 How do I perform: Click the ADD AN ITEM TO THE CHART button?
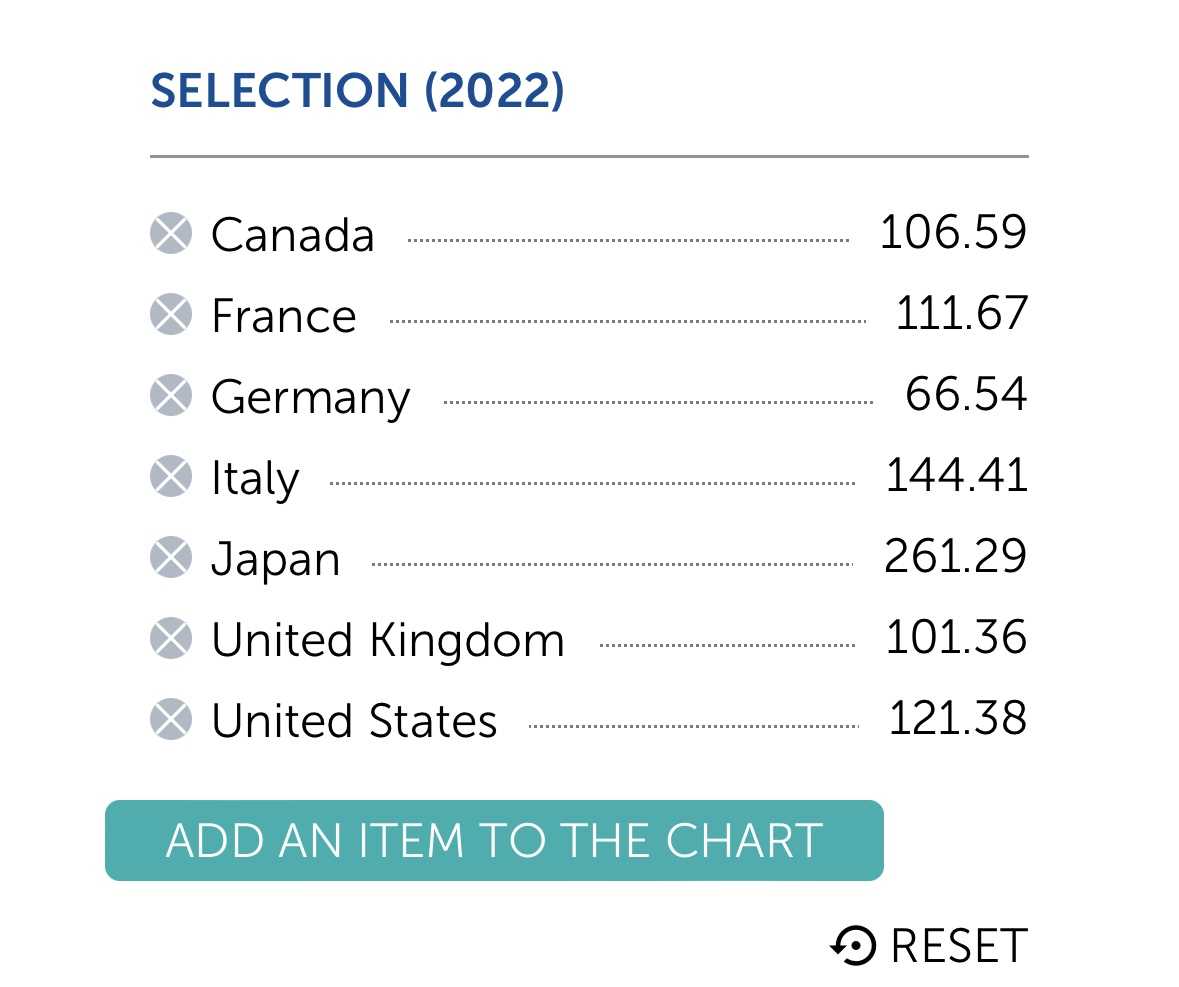tap(494, 840)
